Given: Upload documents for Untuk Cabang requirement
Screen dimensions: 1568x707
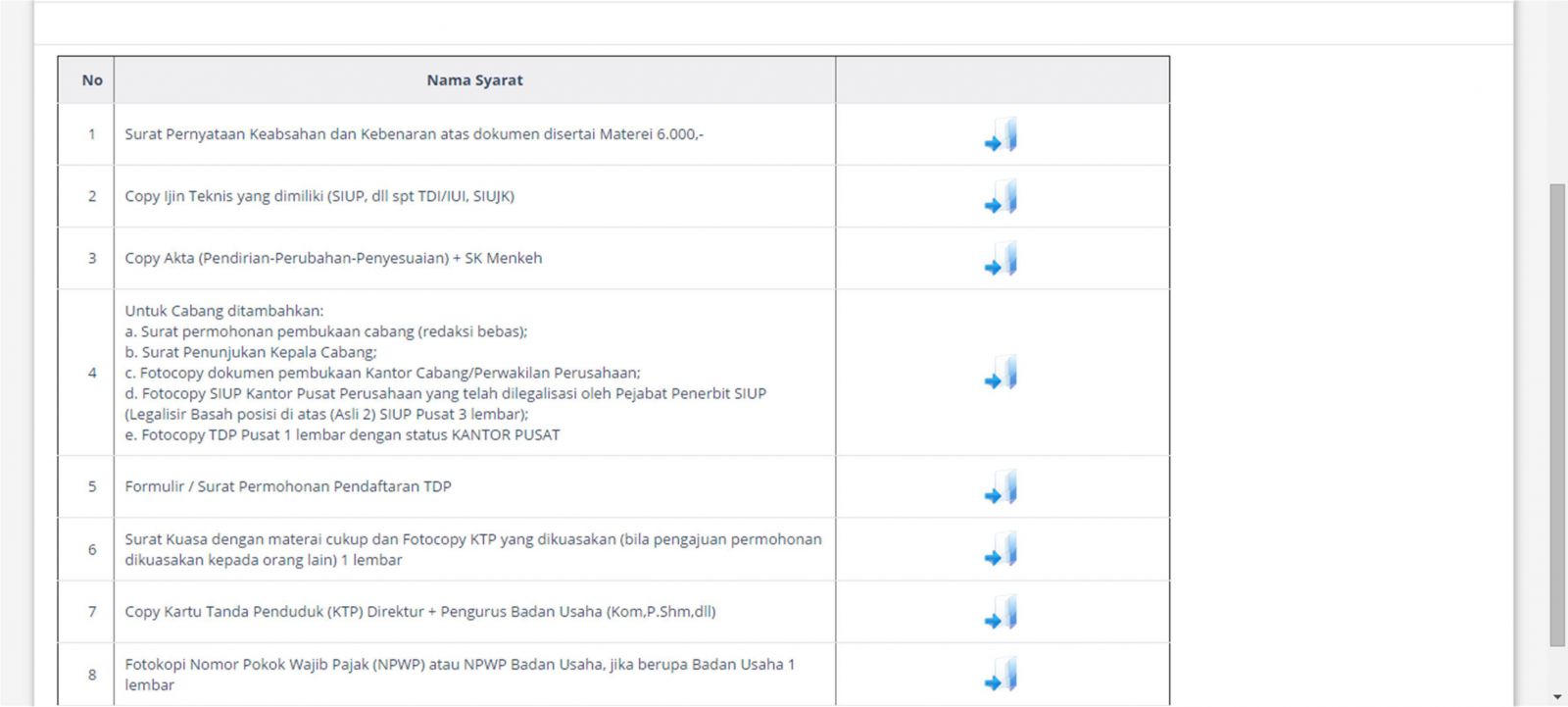Looking at the screenshot, I should 1001,374.
